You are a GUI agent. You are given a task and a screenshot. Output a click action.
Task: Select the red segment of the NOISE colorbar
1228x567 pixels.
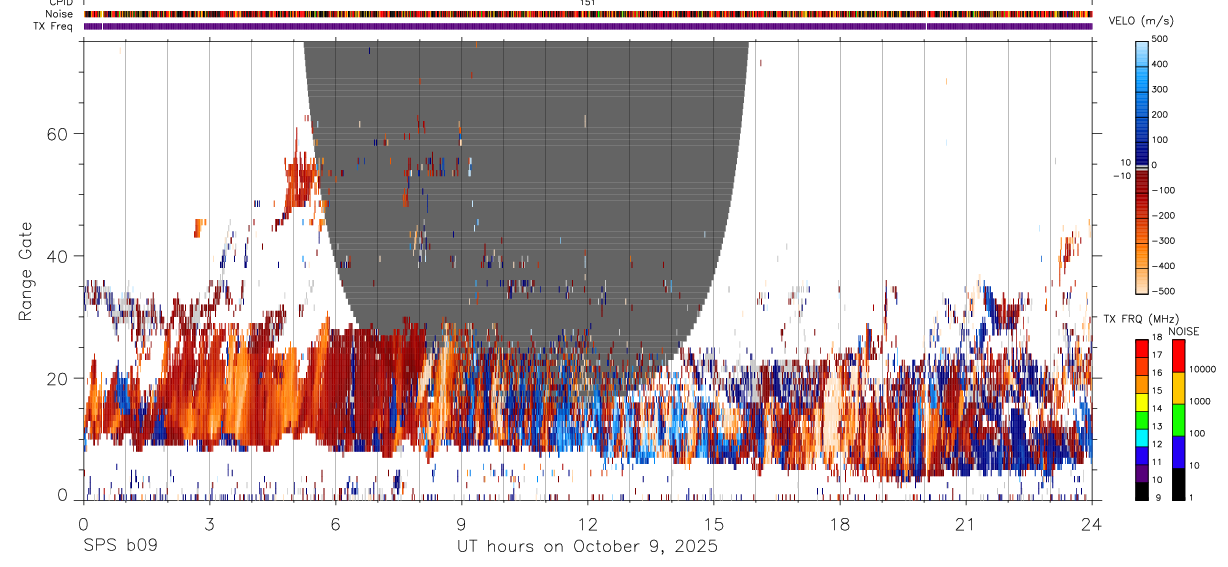tap(1178, 356)
